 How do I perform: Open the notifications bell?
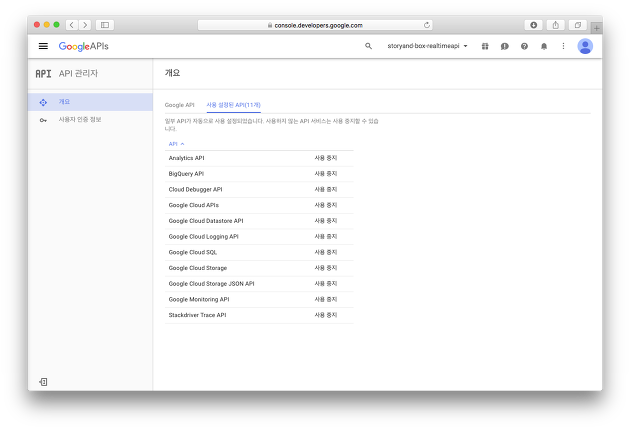pos(544,46)
